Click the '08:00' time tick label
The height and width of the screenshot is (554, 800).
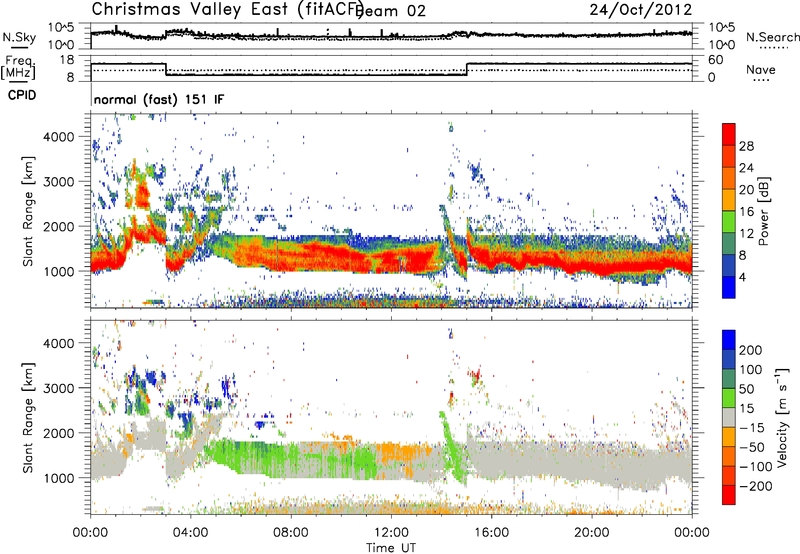[291, 533]
